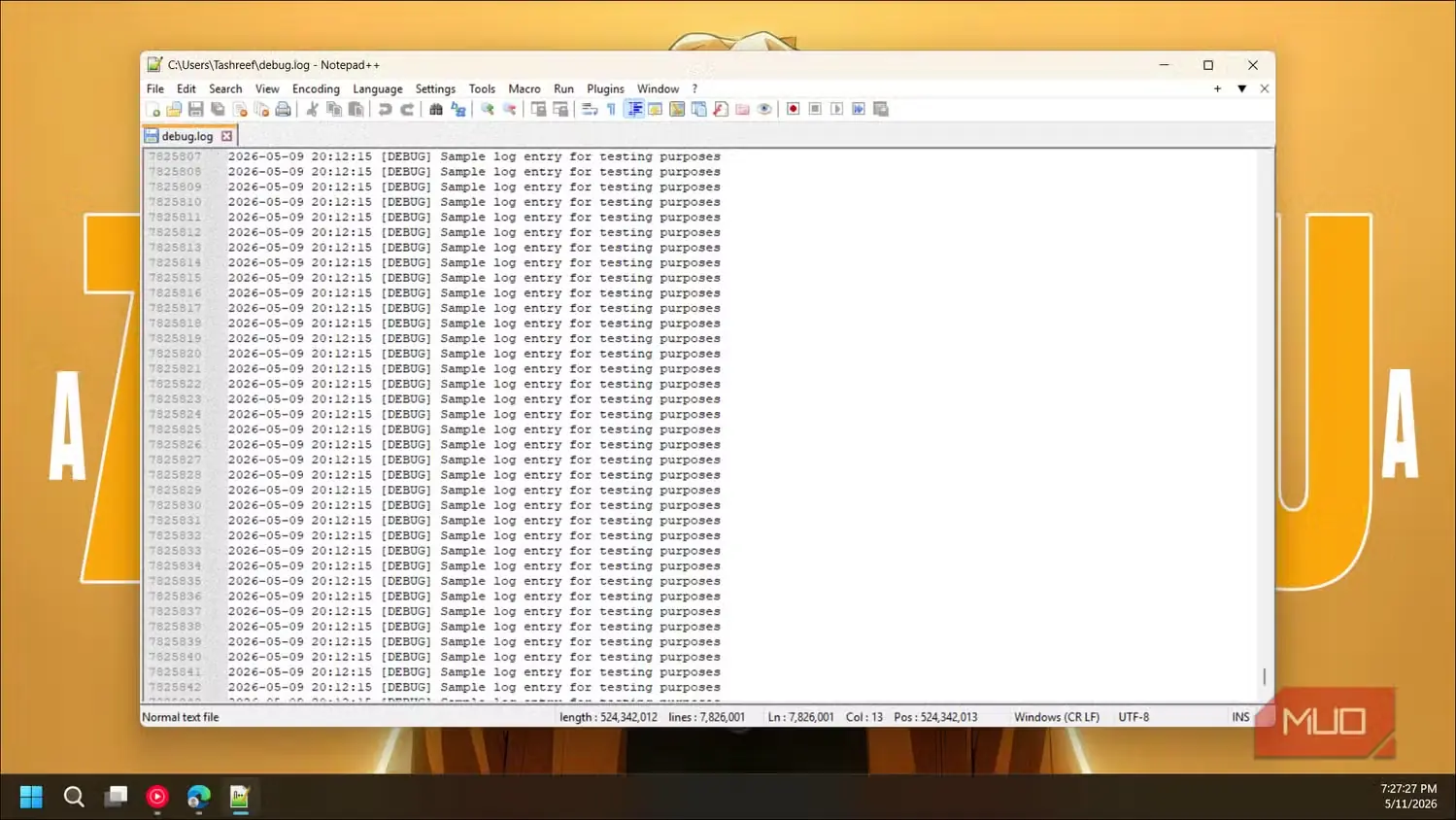This screenshot has height=820, width=1456.
Task: Toggle file monitoring with the eye icon
Action: pyautogui.click(x=764, y=110)
